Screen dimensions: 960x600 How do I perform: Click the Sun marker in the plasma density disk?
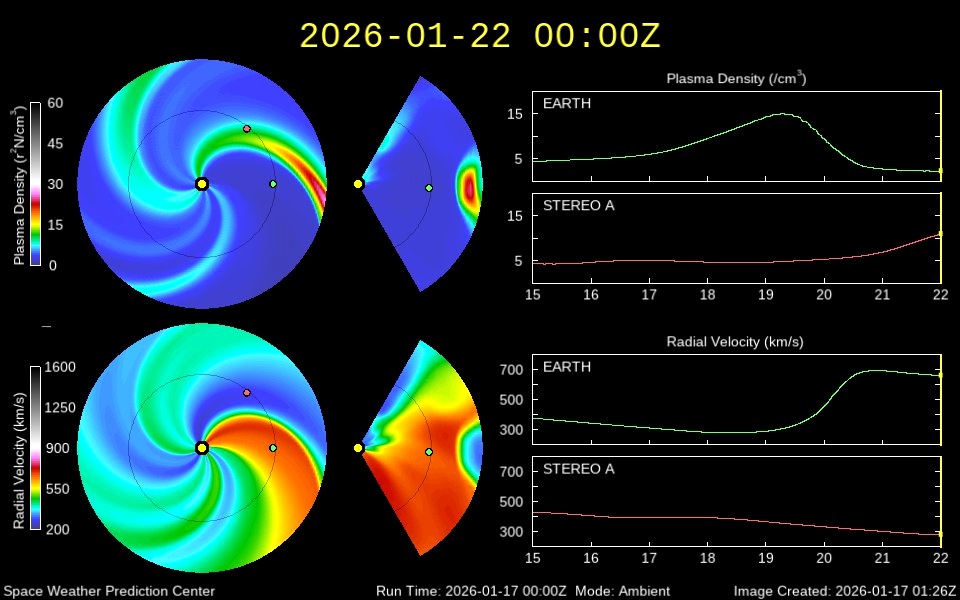pos(202,184)
